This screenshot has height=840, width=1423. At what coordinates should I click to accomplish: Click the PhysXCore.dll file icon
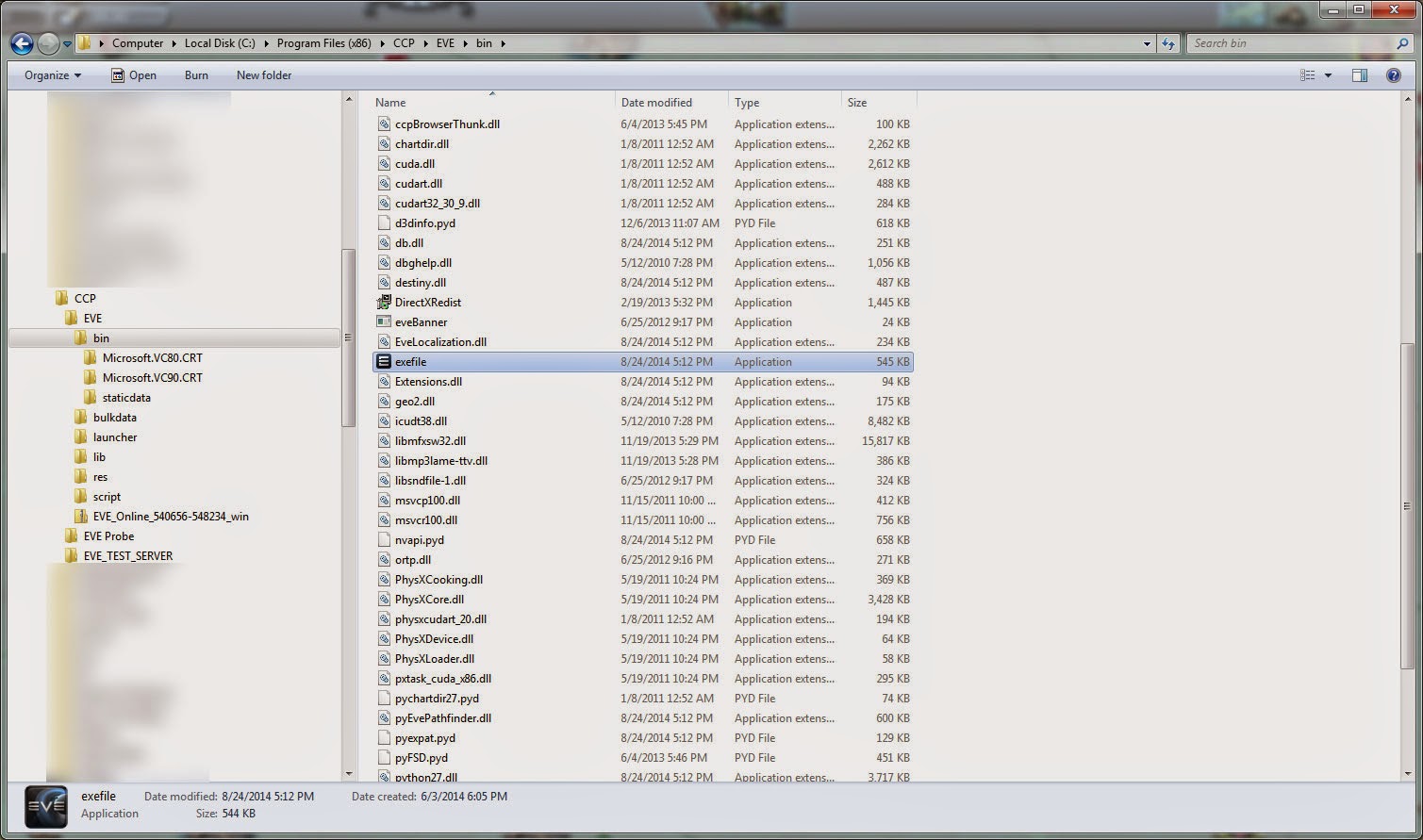coord(384,600)
